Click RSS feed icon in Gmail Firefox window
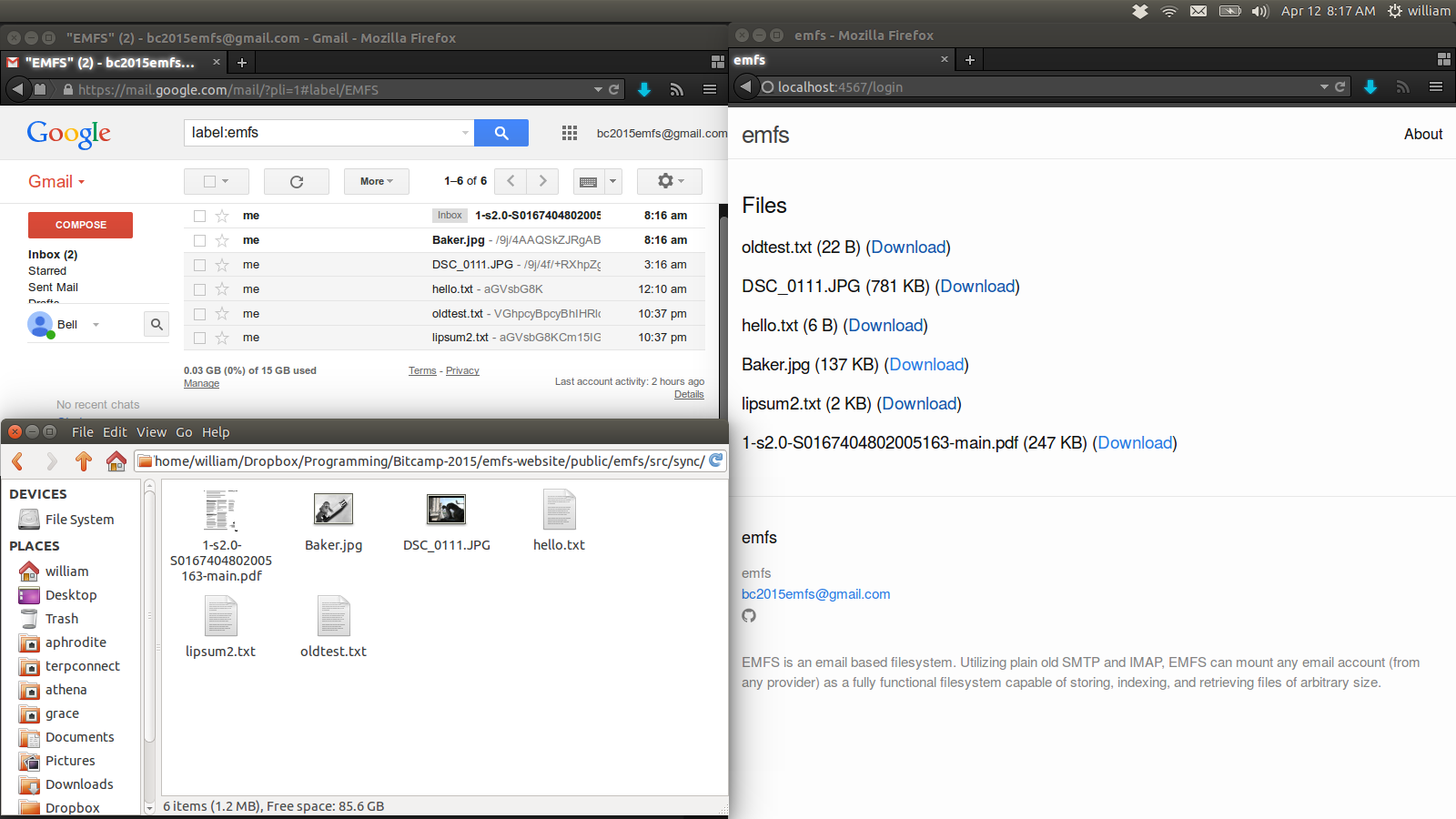Viewport: 1456px width, 819px height. point(676,89)
